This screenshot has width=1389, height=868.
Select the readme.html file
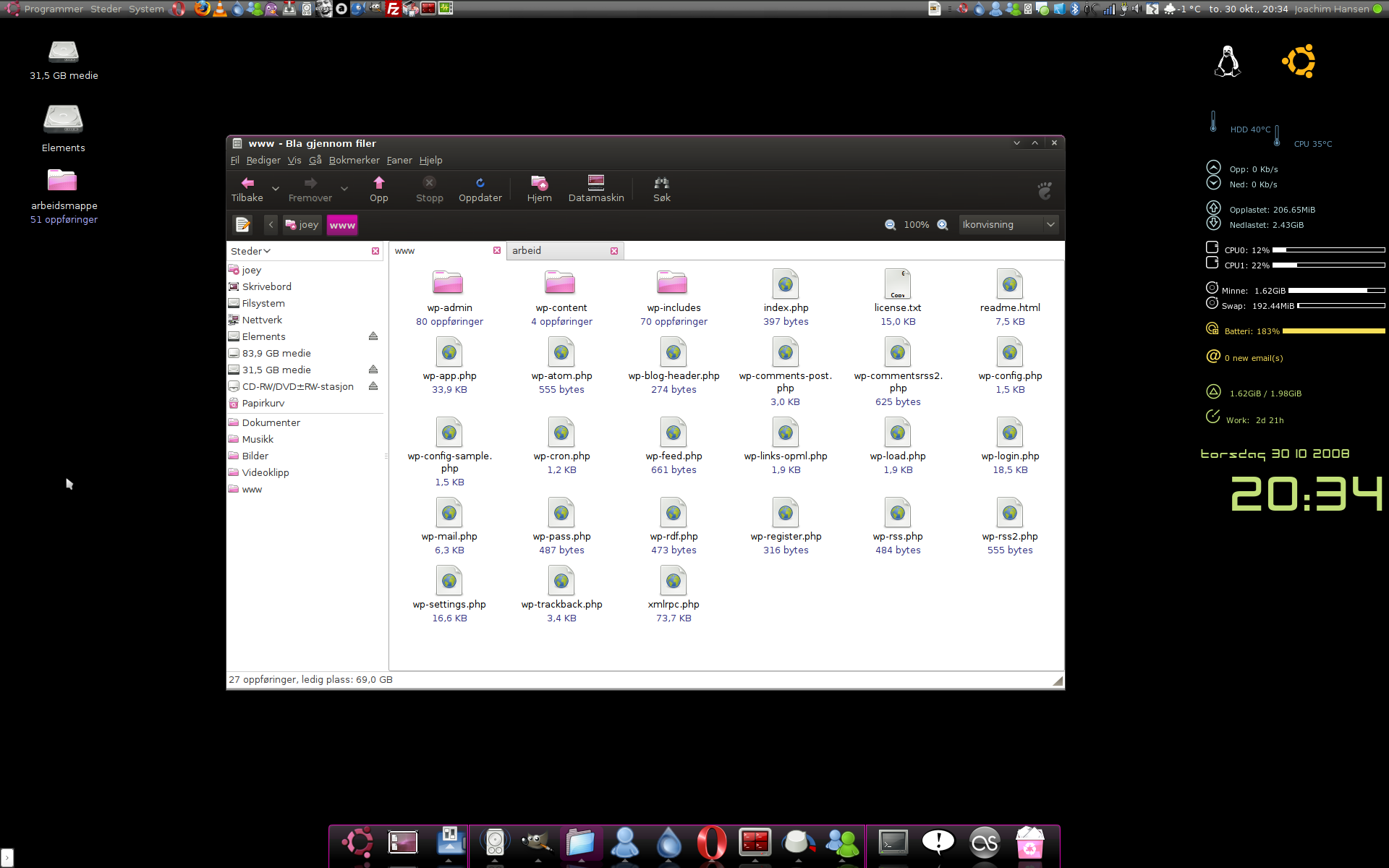pos(1010,283)
